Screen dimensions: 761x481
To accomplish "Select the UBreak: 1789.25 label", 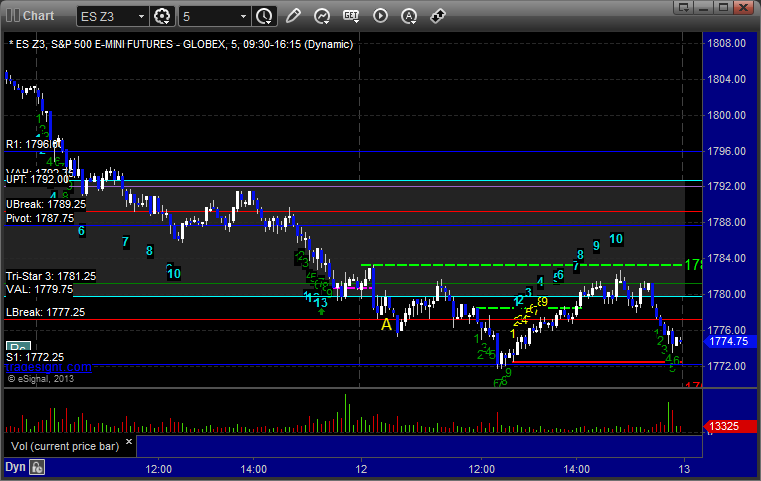I will click(x=46, y=204).
